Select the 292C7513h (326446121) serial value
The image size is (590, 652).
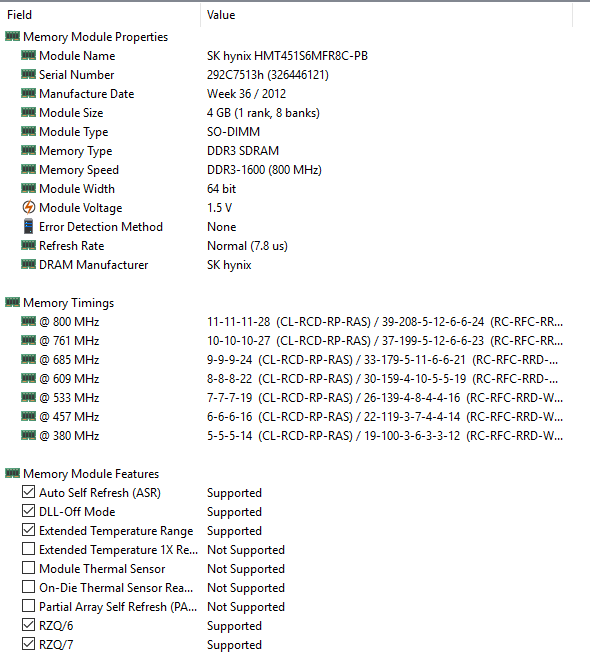point(268,75)
